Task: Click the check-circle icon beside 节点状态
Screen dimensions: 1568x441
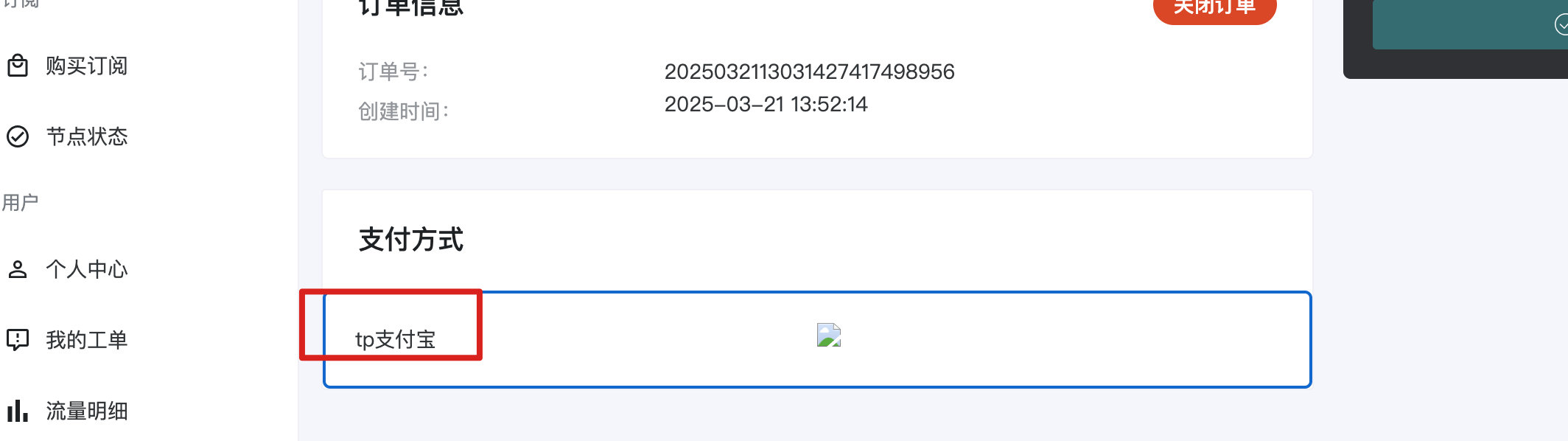Action: 18,136
